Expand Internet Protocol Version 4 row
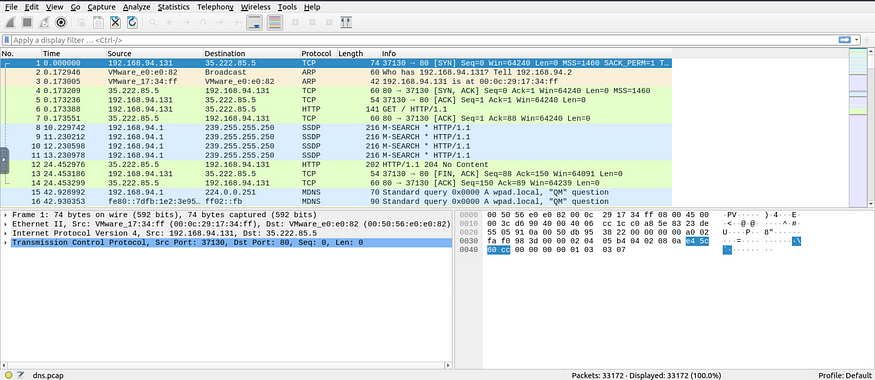 pyautogui.click(x=6, y=233)
